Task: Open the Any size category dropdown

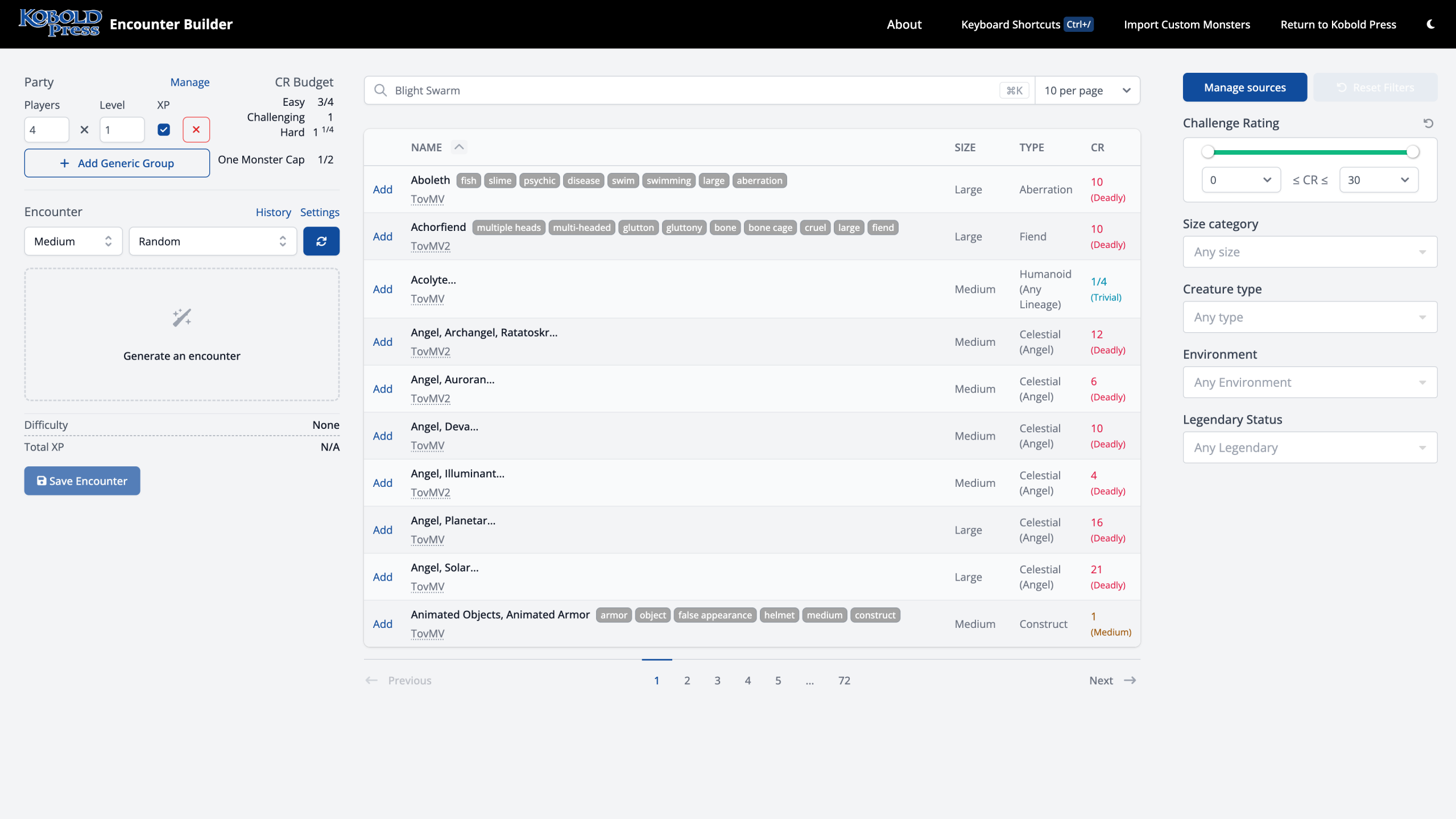Action: (x=1309, y=252)
